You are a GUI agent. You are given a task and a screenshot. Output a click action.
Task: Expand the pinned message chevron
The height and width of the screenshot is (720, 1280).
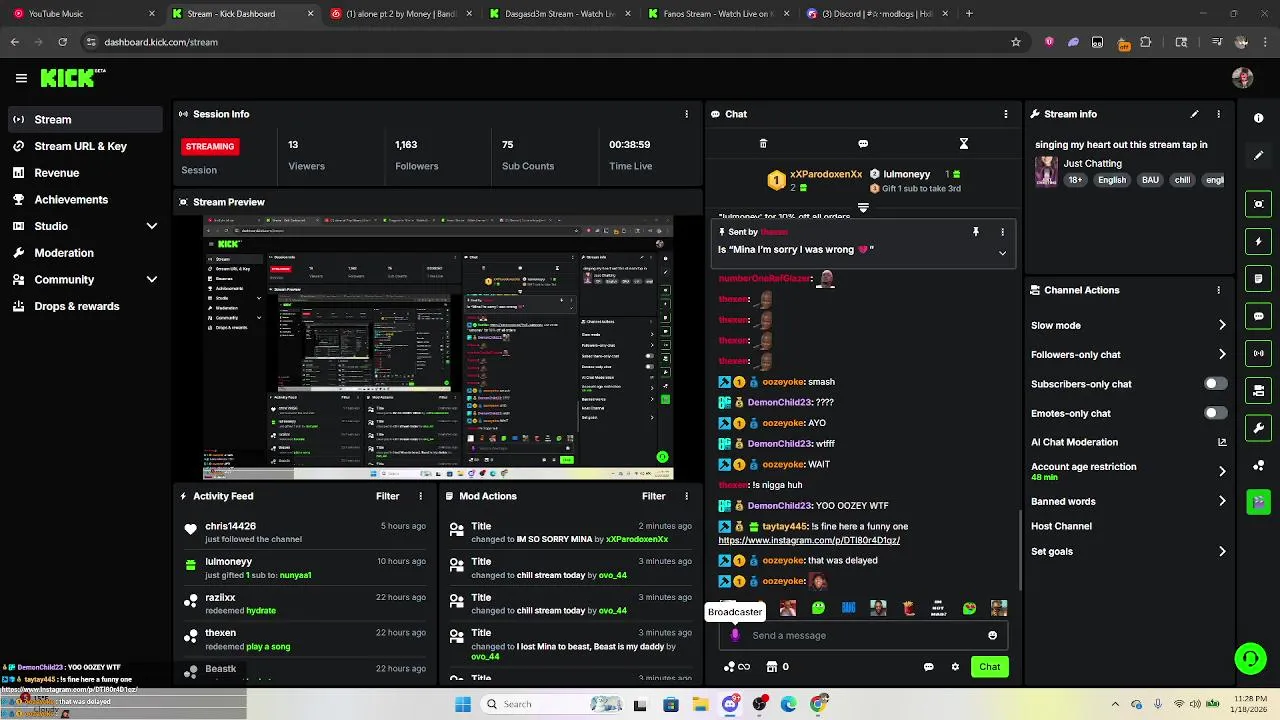tap(1002, 253)
